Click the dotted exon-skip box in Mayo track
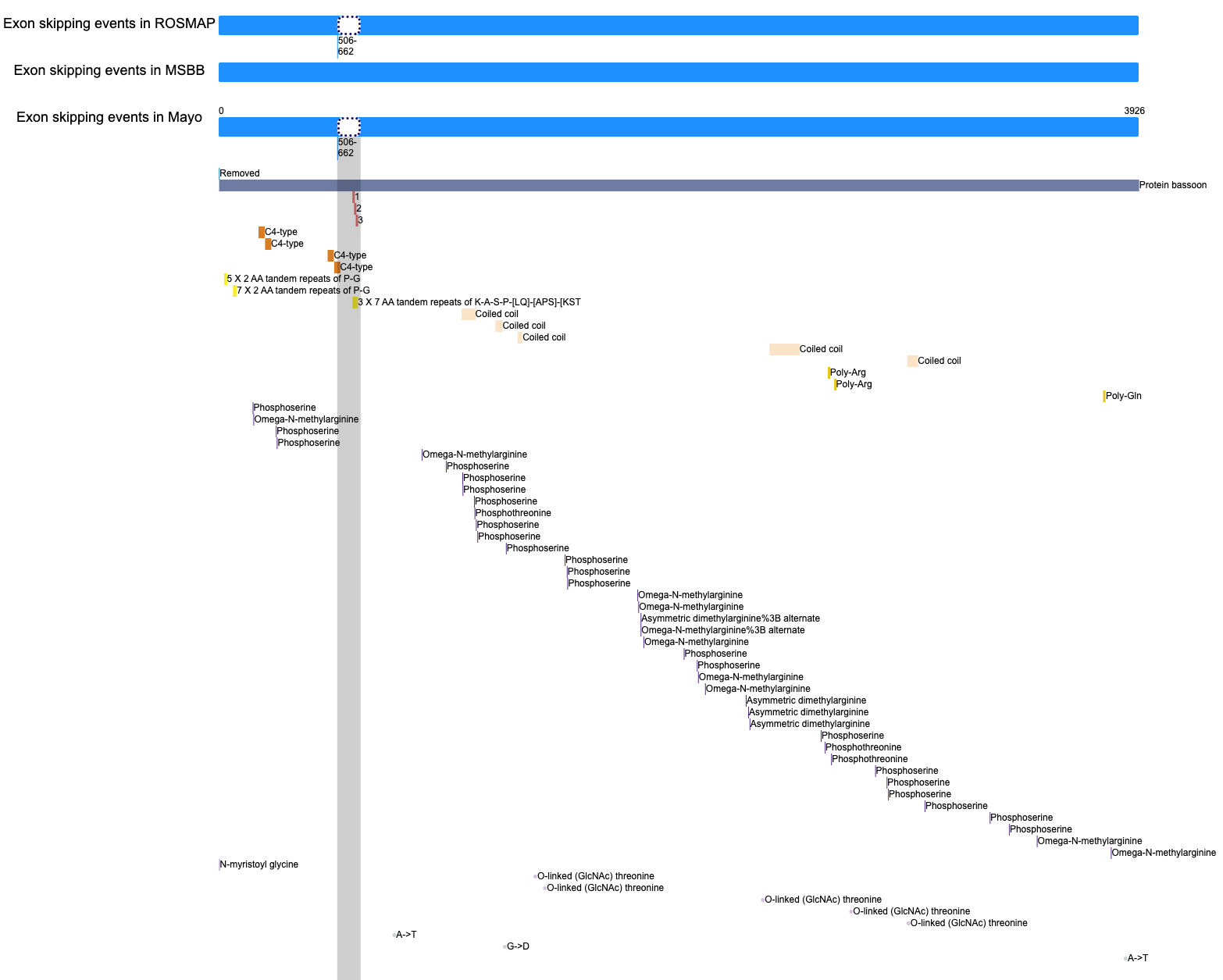The image size is (1223, 980). point(348,127)
